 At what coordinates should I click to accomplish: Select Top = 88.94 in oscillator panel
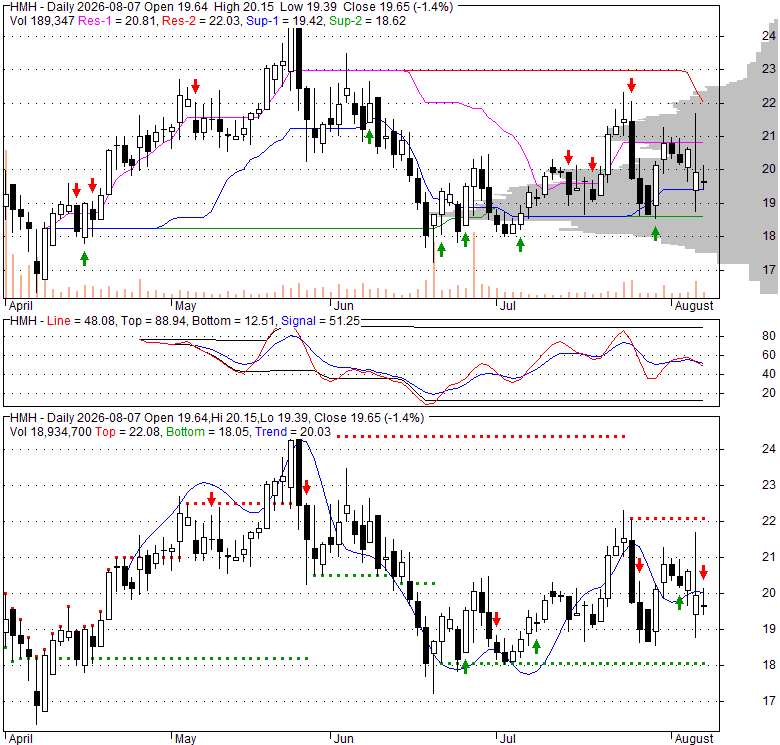154,321
